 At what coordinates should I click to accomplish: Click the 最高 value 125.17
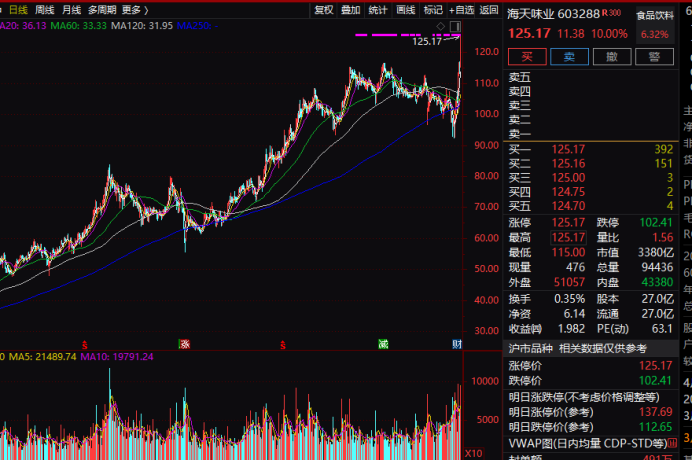[568, 238]
